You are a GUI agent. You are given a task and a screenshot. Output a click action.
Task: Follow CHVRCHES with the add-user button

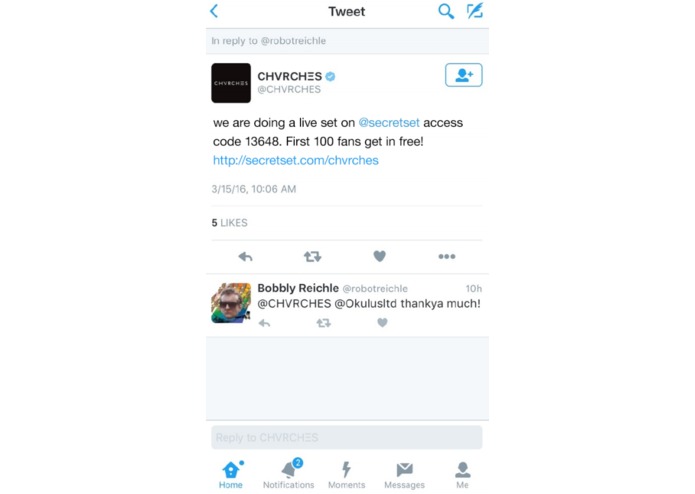pos(464,75)
